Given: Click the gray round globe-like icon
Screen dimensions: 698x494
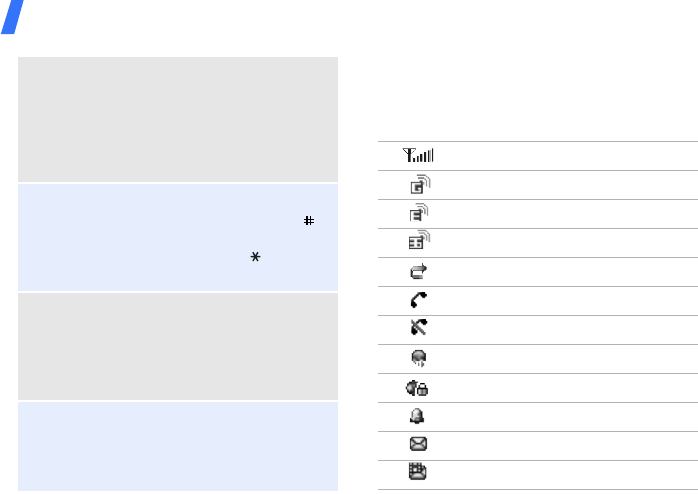Looking at the screenshot, I should [x=419, y=358].
